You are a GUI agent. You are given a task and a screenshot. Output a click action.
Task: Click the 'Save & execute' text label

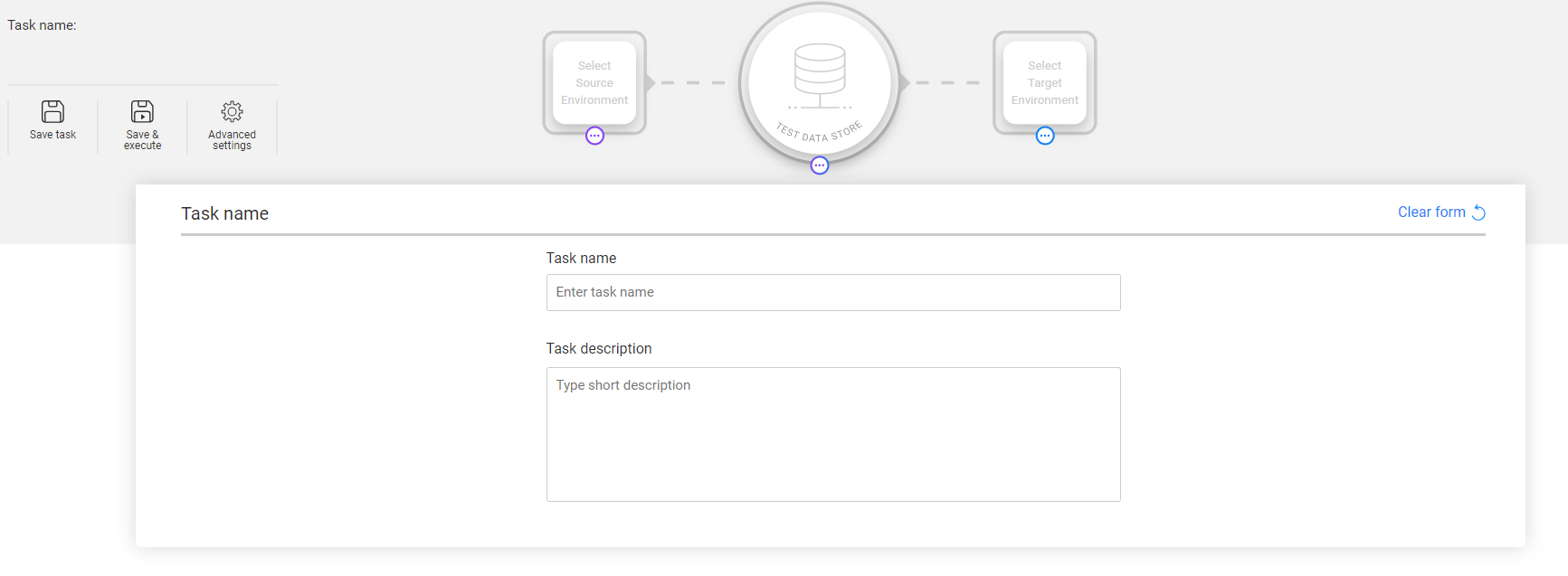coord(142,140)
